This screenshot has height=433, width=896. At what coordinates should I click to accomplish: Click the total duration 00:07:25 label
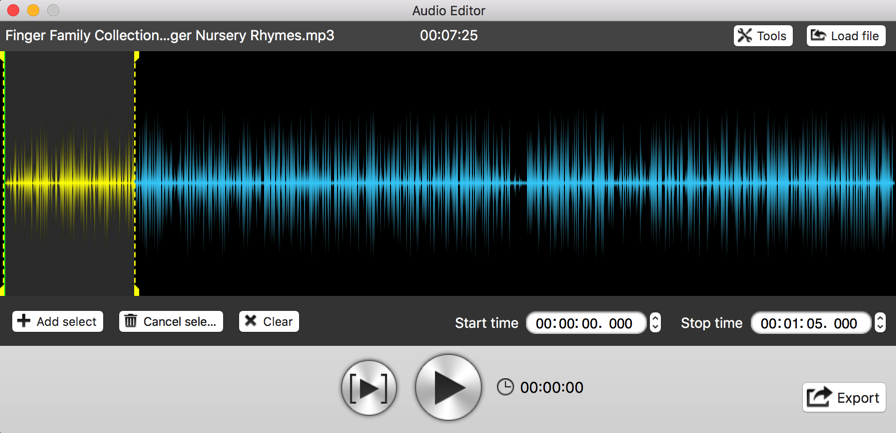[x=449, y=36]
